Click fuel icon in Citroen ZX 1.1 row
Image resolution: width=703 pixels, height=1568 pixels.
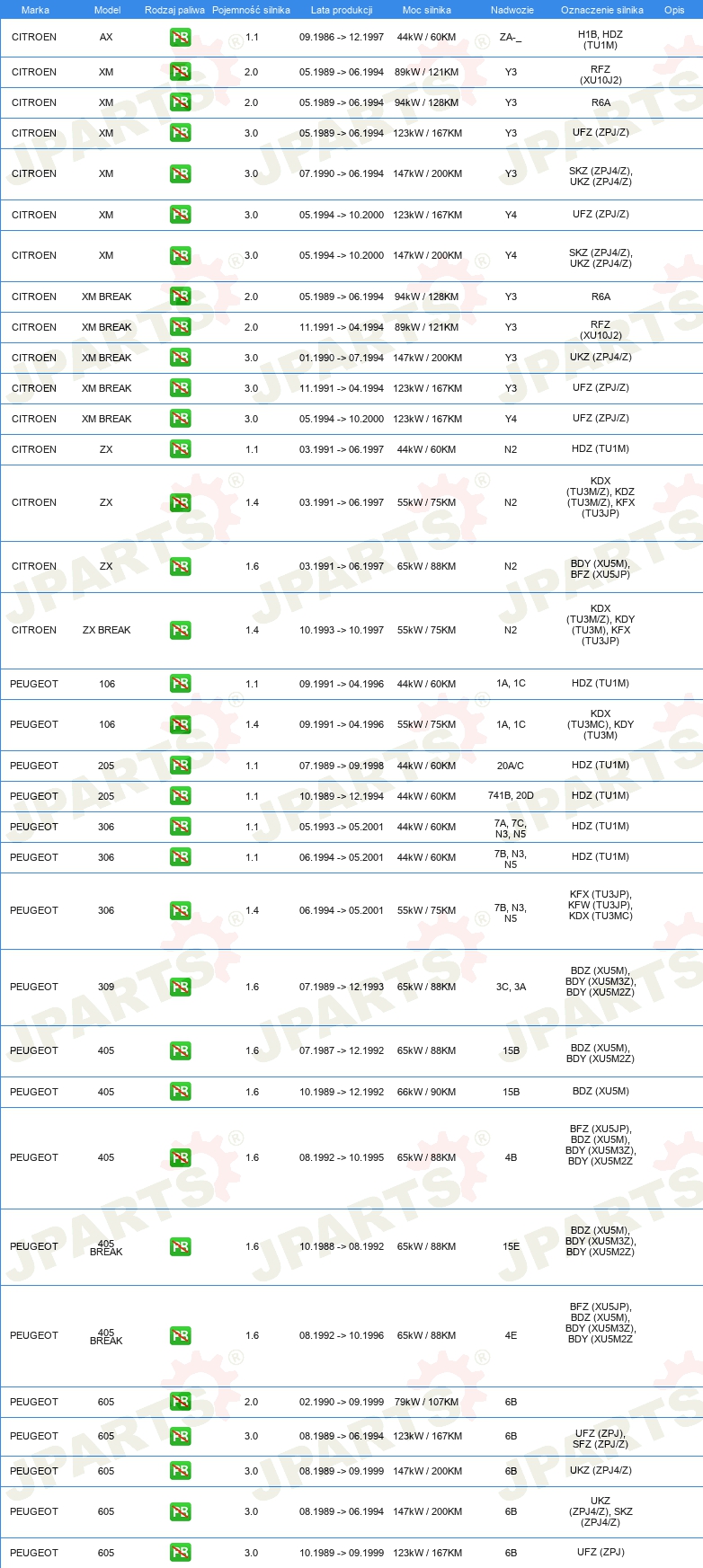[x=180, y=449]
